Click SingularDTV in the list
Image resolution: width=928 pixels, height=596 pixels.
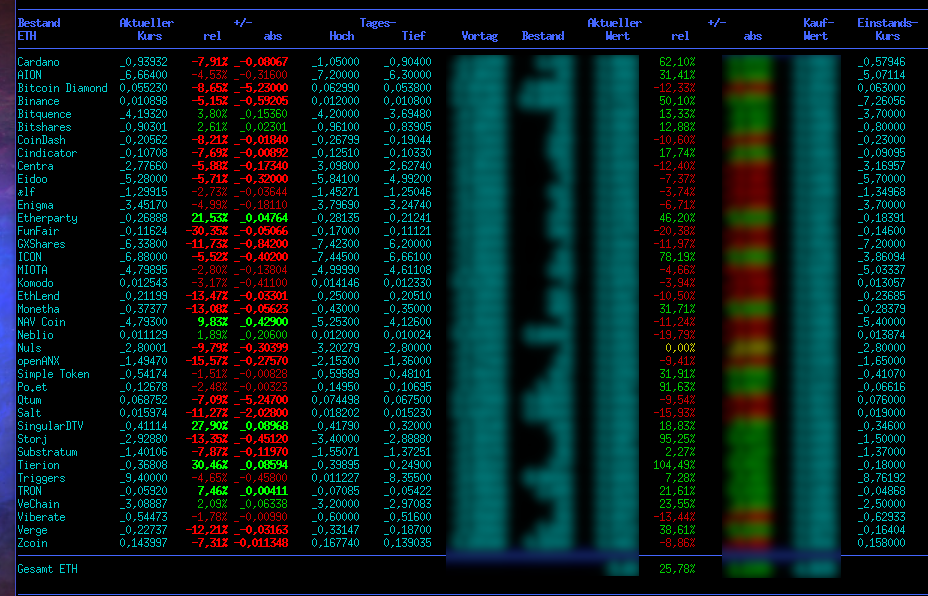(x=50, y=427)
